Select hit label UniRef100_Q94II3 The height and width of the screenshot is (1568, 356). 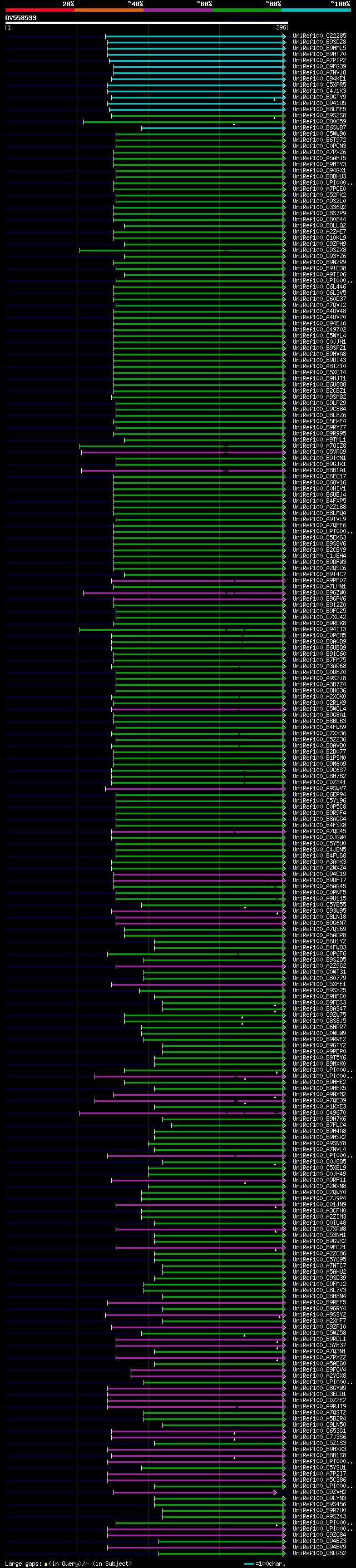319,630
